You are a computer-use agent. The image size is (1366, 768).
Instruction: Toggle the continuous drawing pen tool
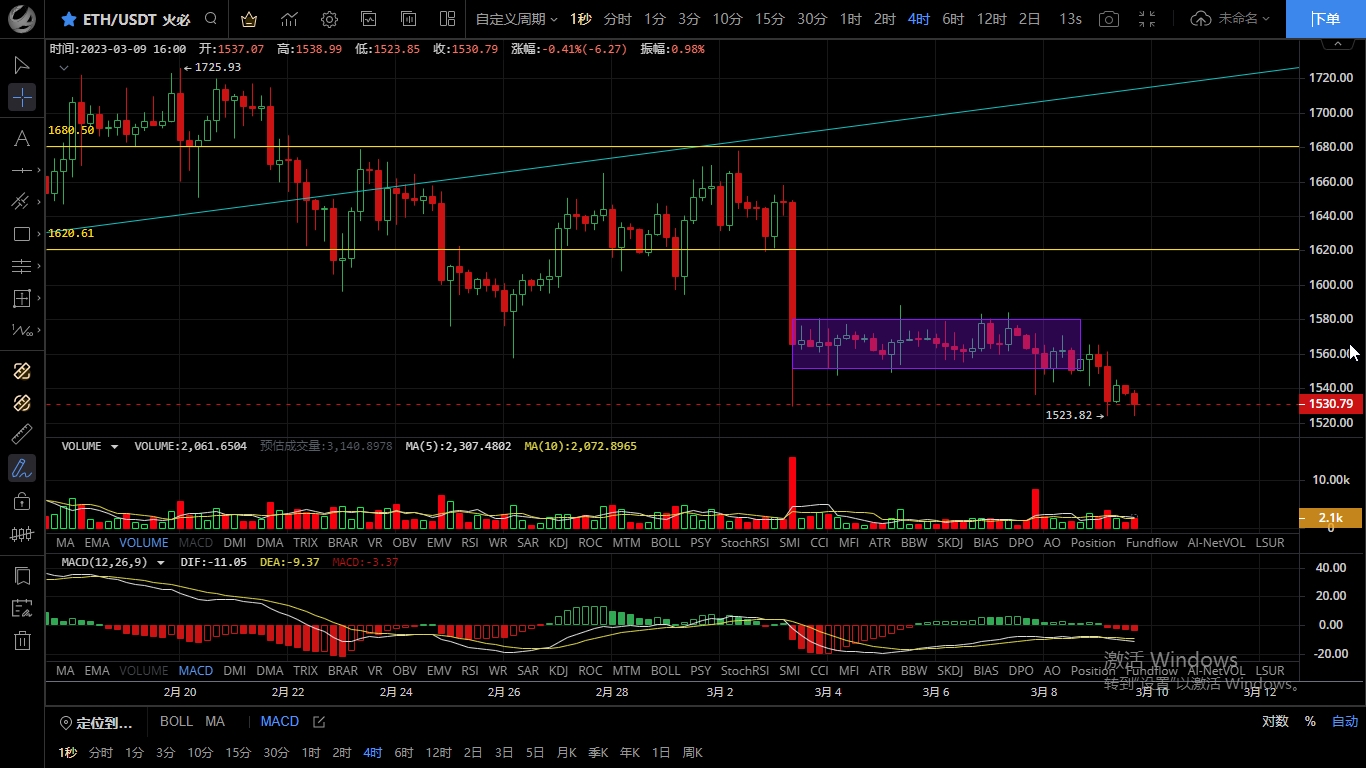pos(22,467)
